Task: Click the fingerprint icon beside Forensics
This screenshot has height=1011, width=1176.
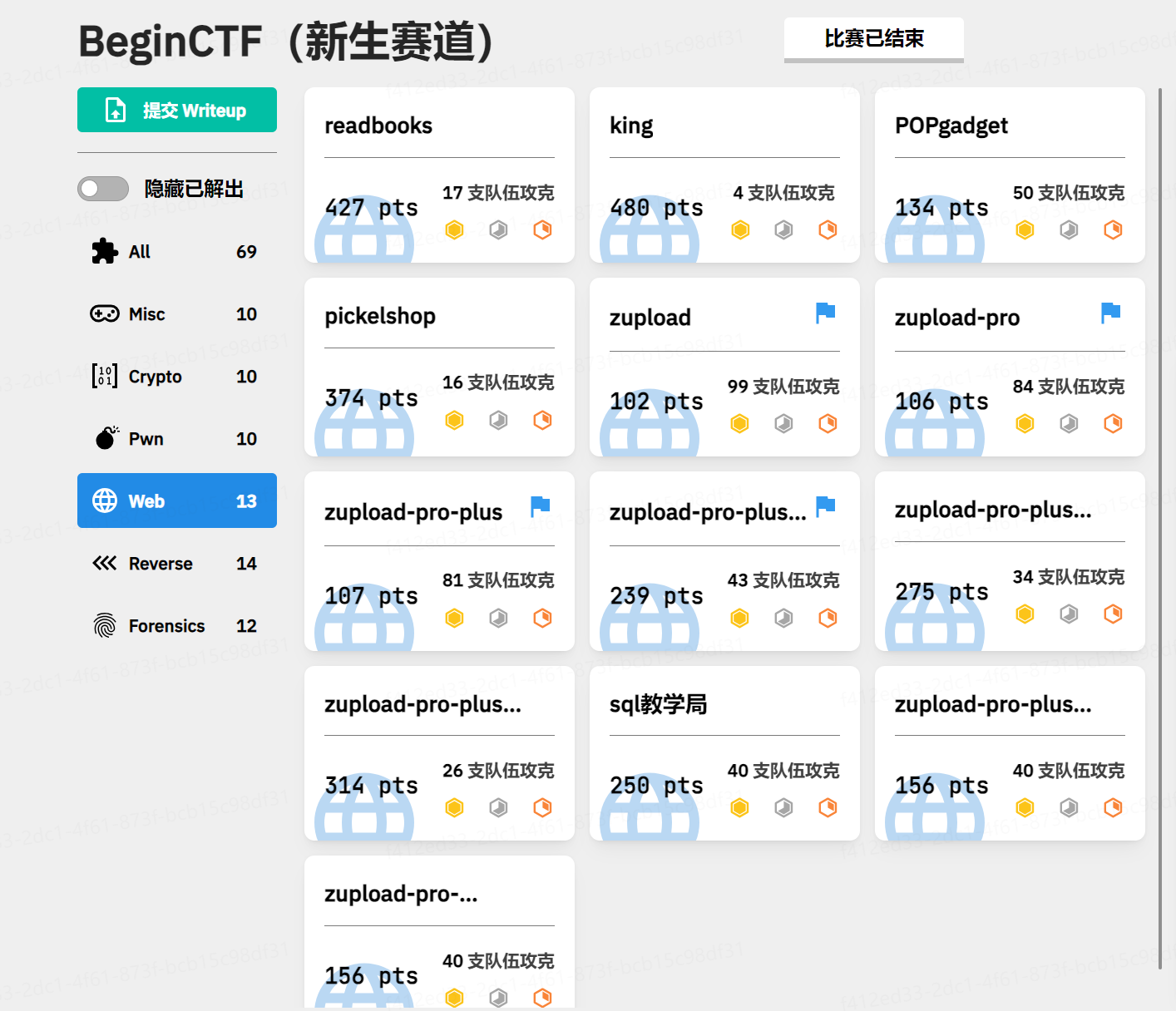Action: tap(105, 625)
